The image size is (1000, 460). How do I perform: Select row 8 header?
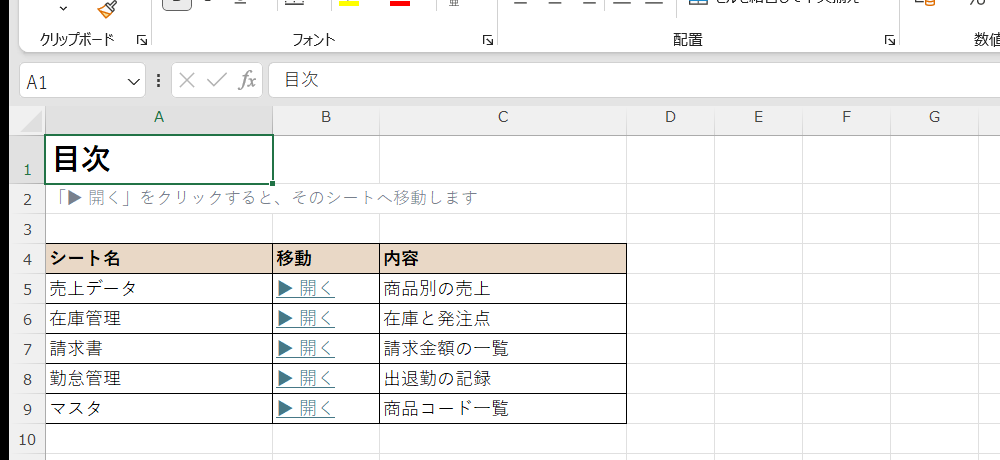point(27,379)
